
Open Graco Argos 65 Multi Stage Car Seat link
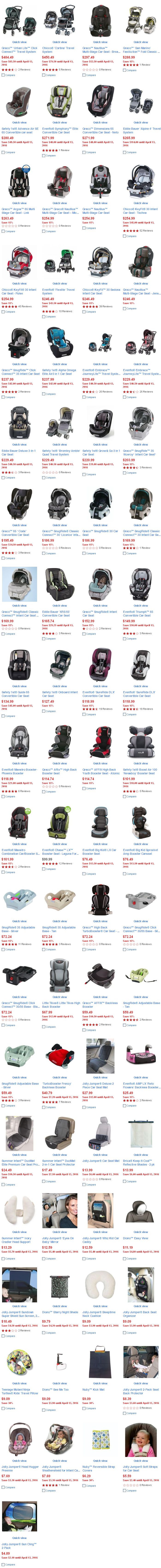click(x=18, y=211)
